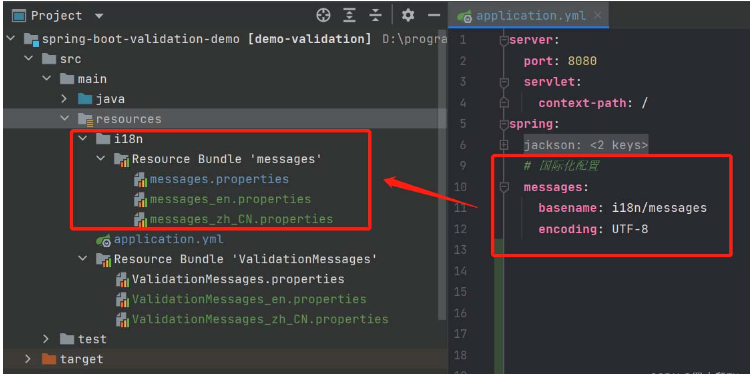Click the src folder icon
This screenshot has height=374, width=754.
(49, 59)
